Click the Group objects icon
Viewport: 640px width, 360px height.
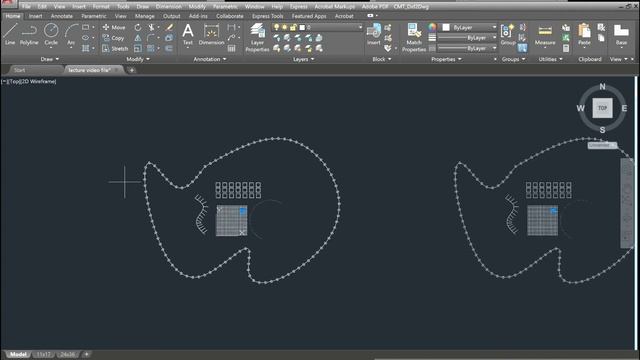(x=507, y=33)
